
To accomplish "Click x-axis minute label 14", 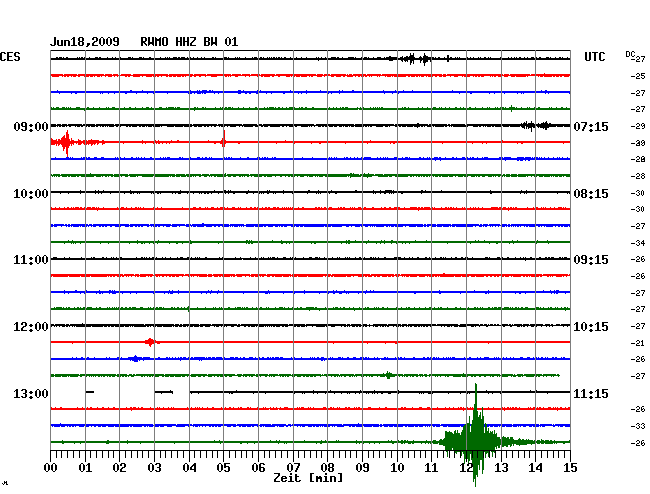I will coord(535,467).
